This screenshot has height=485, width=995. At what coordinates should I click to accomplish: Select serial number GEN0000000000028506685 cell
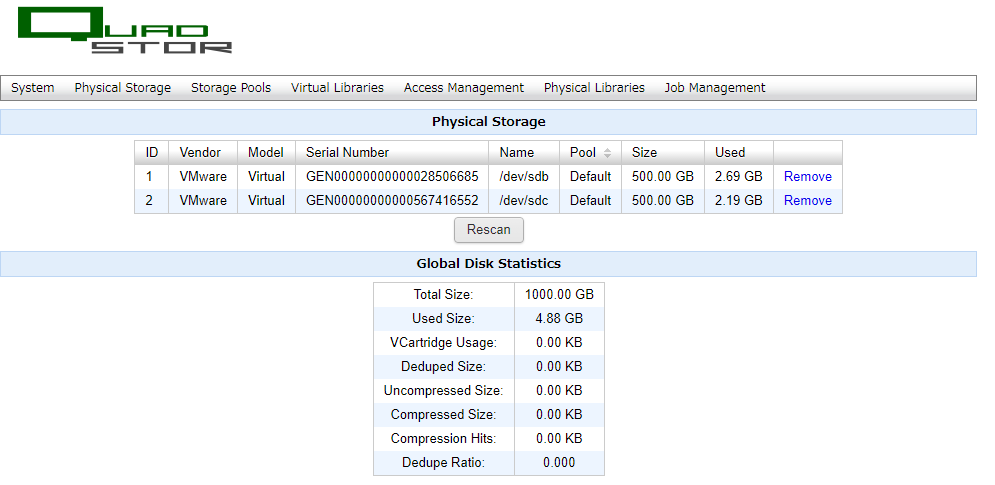(x=392, y=176)
